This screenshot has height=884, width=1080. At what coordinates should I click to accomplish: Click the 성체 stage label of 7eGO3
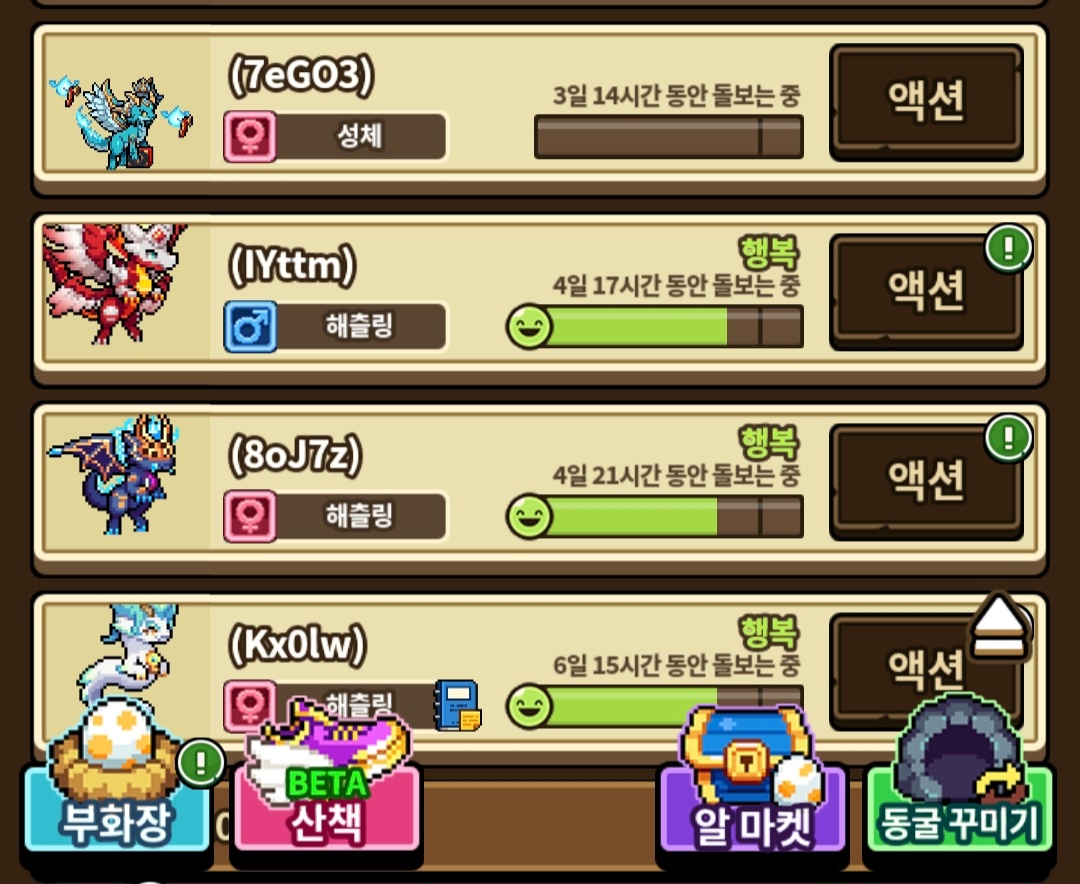point(360,136)
